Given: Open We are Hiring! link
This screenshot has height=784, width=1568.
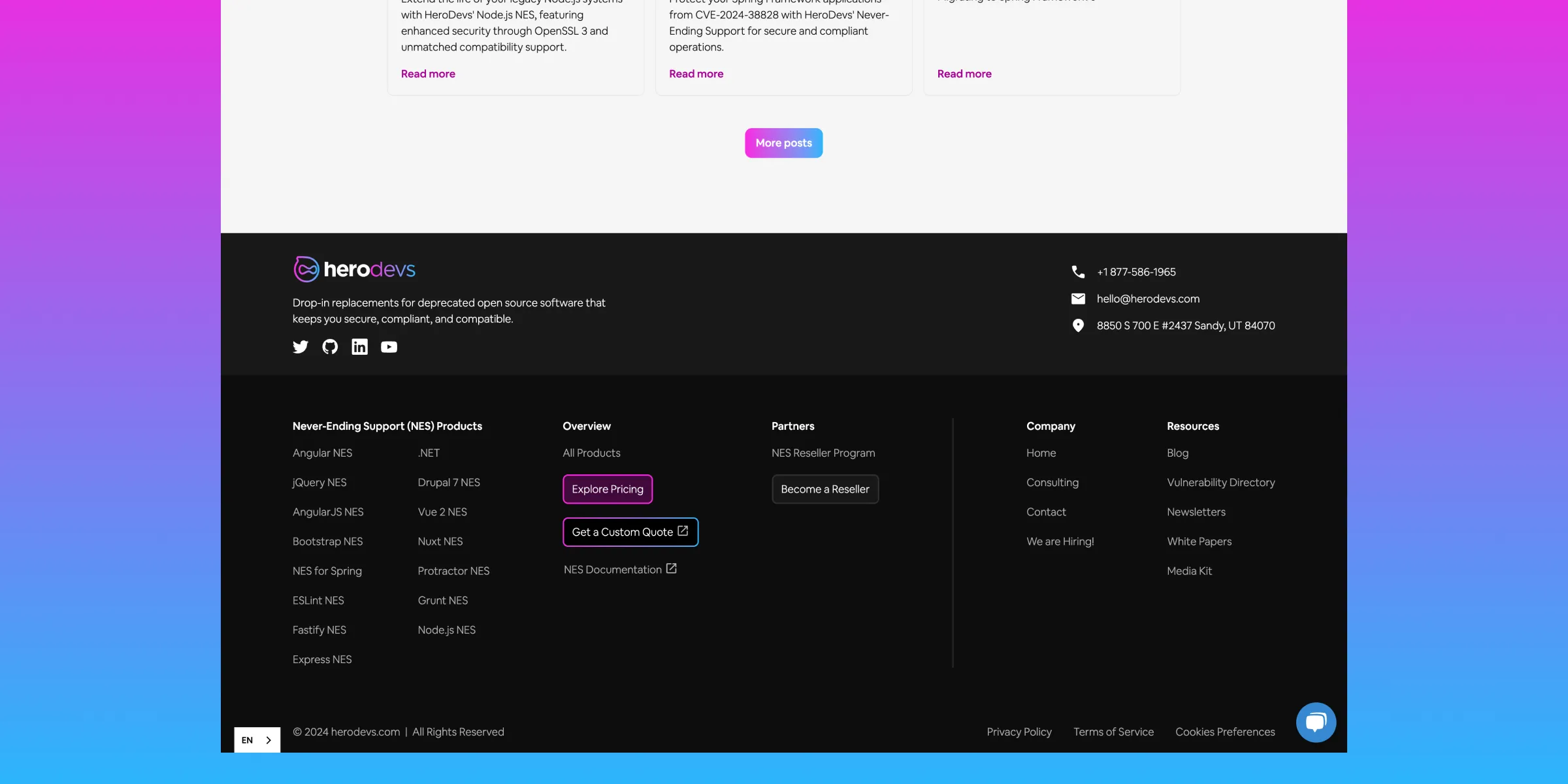Looking at the screenshot, I should point(1060,541).
